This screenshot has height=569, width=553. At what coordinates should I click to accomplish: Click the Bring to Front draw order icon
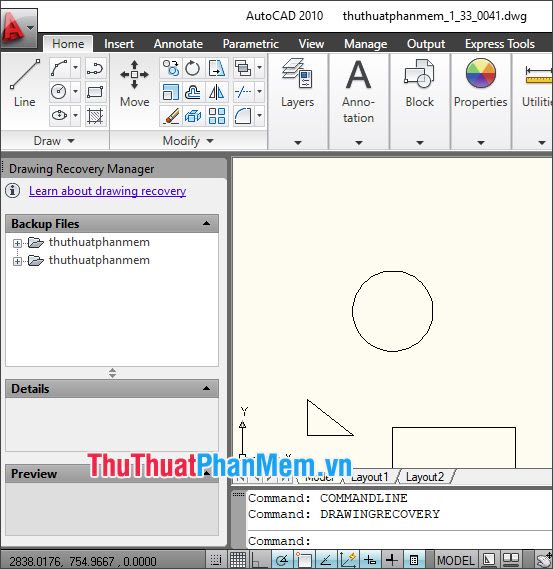(243, 68)
